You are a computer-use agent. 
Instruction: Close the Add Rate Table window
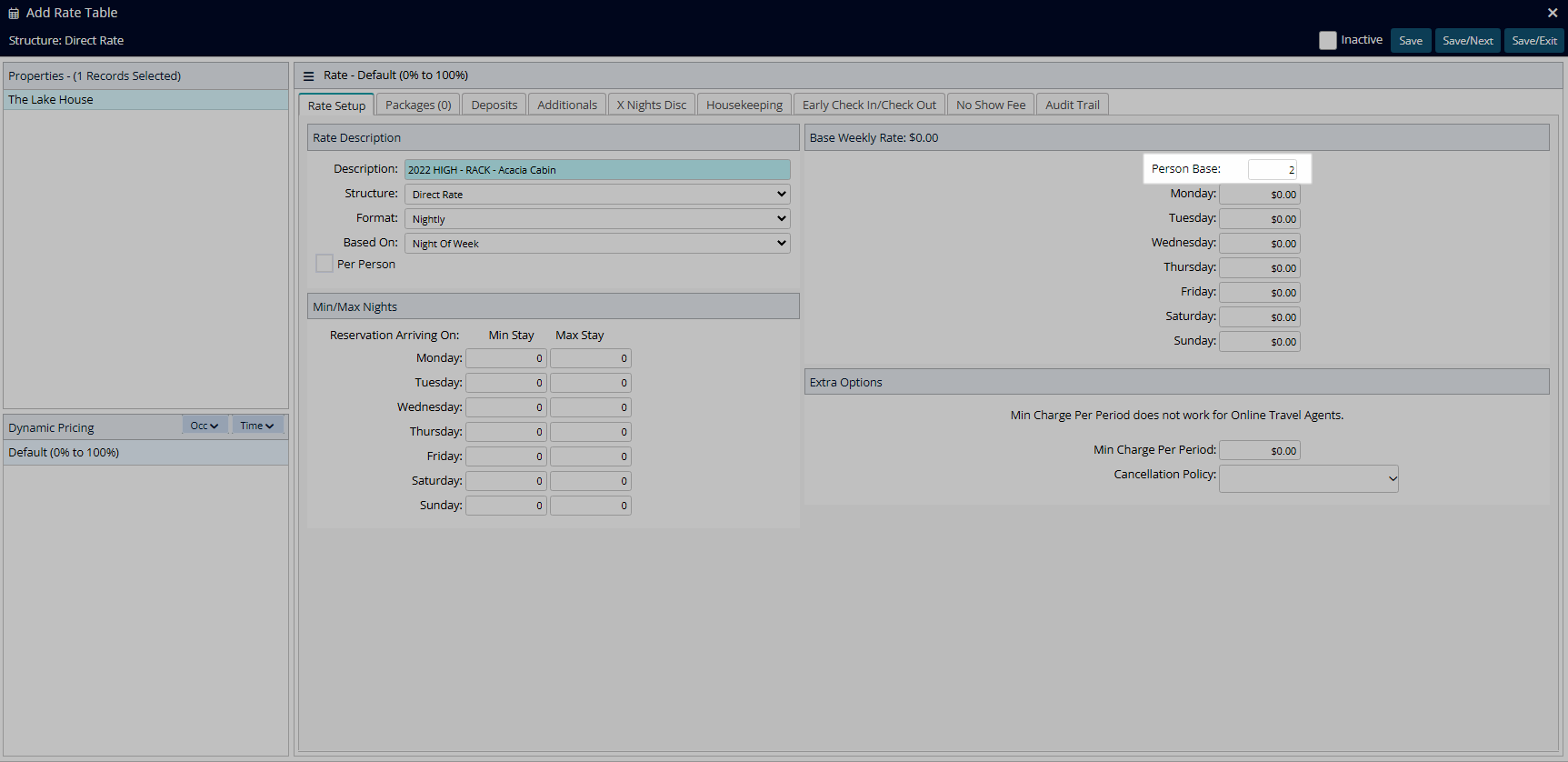1553,13
